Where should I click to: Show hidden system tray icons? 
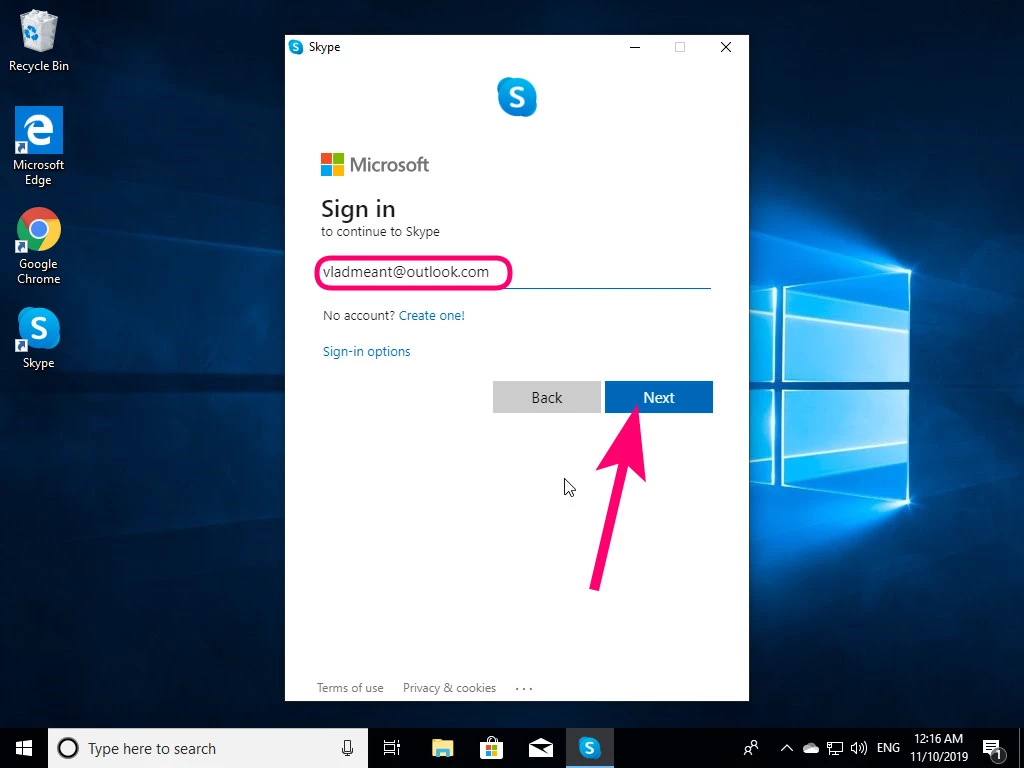[x=787, y=748]
